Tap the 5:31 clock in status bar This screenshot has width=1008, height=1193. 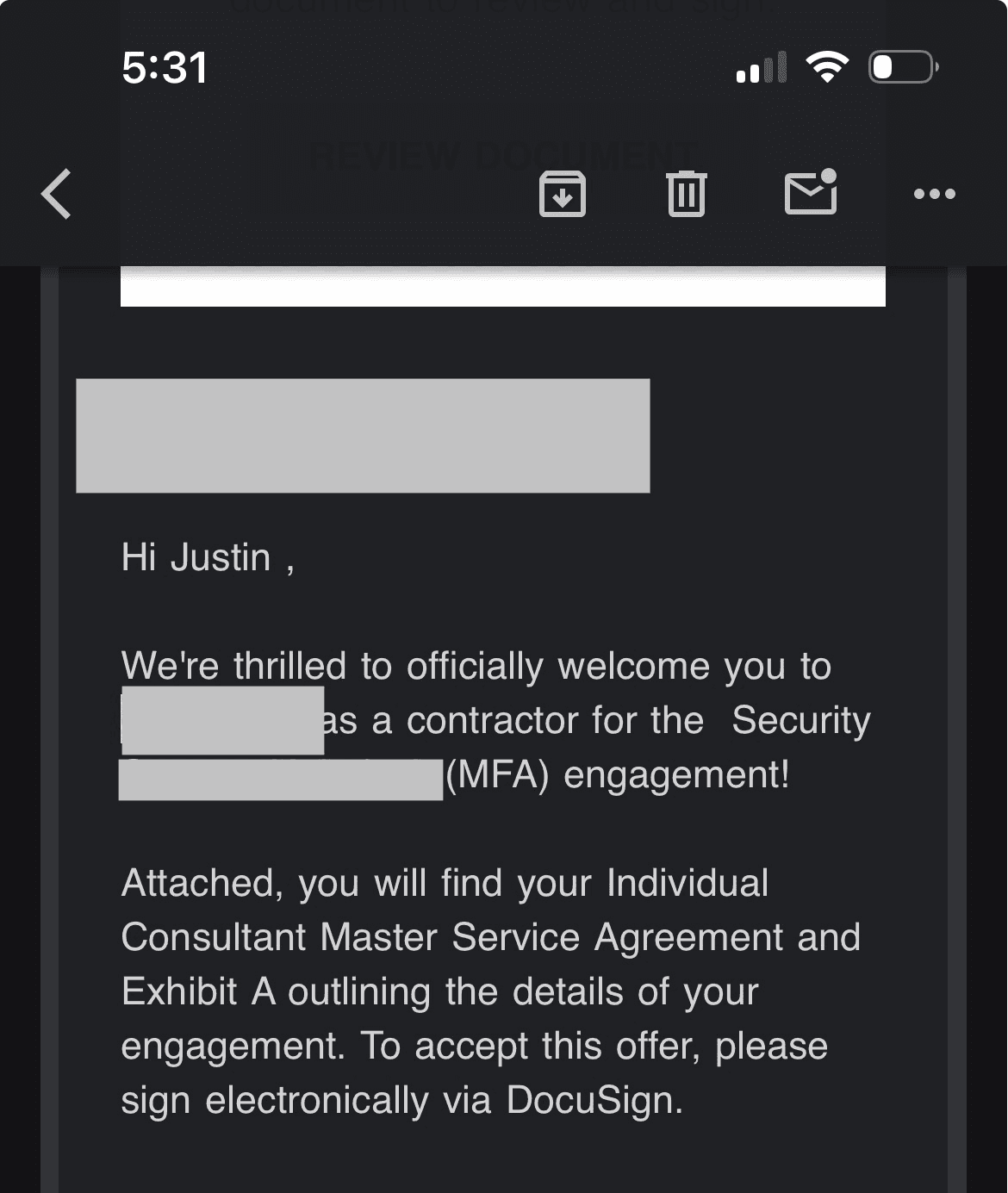coord(165,68)
